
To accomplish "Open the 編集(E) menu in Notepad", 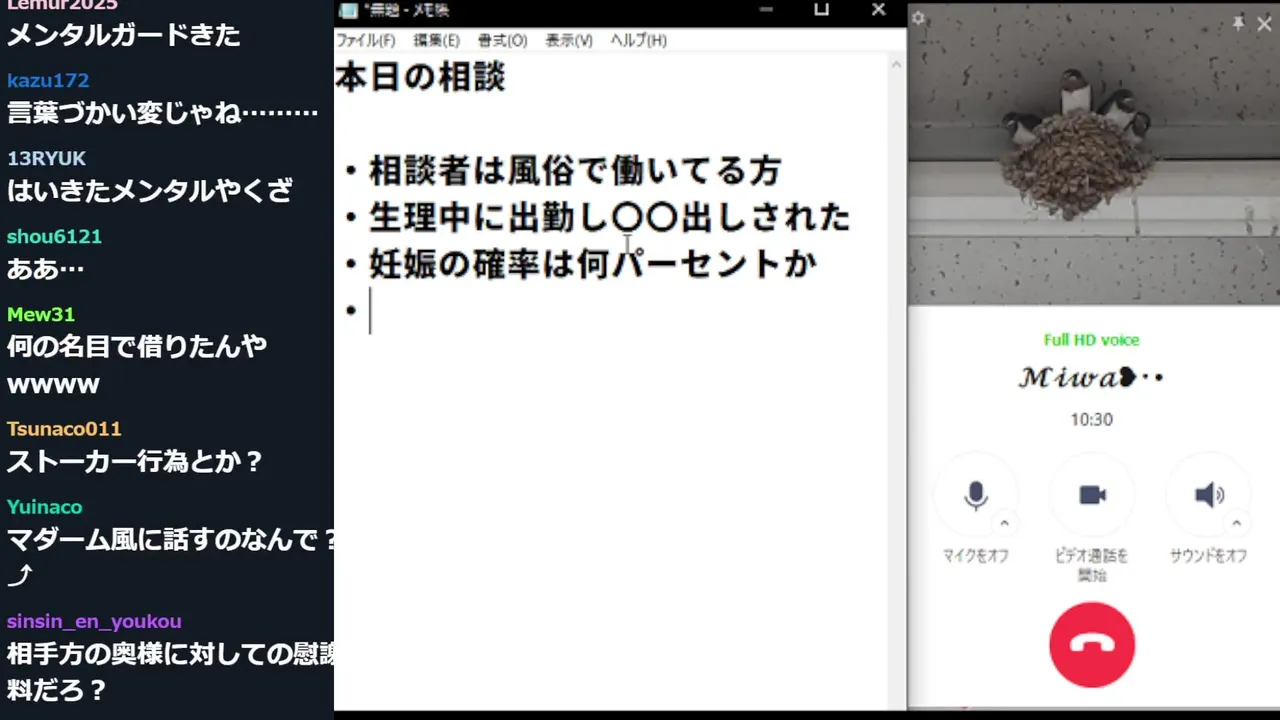I will (x=436, y=40).
